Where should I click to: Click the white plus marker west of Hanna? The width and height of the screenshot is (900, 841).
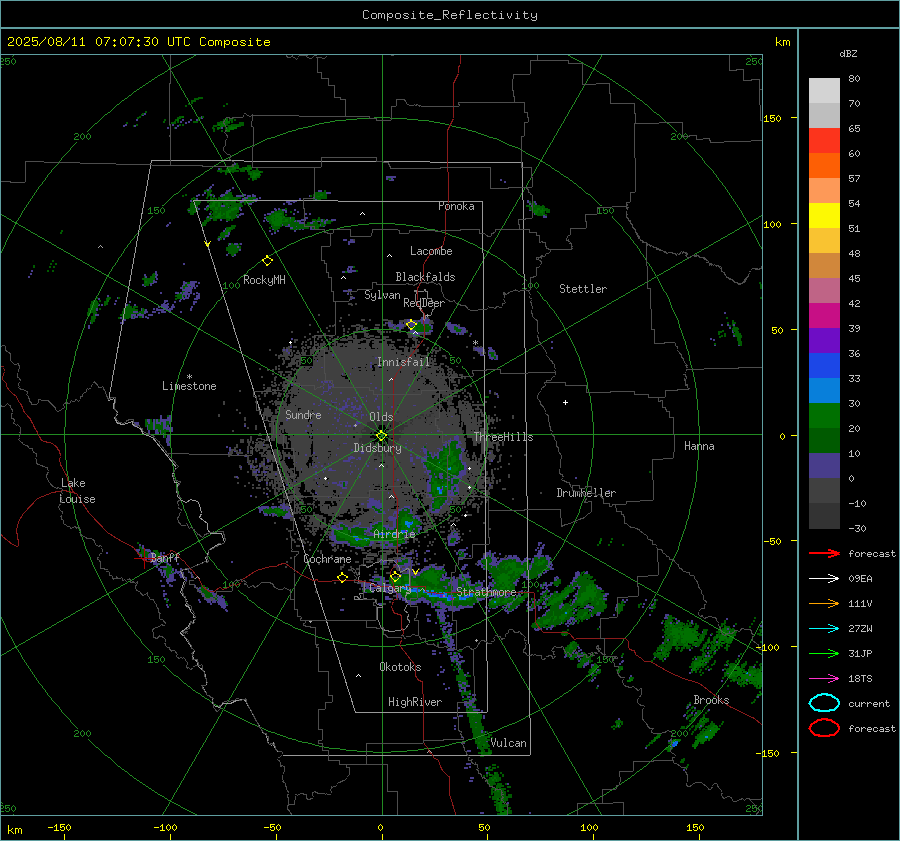pyautogui.click(x=565, y=402)
